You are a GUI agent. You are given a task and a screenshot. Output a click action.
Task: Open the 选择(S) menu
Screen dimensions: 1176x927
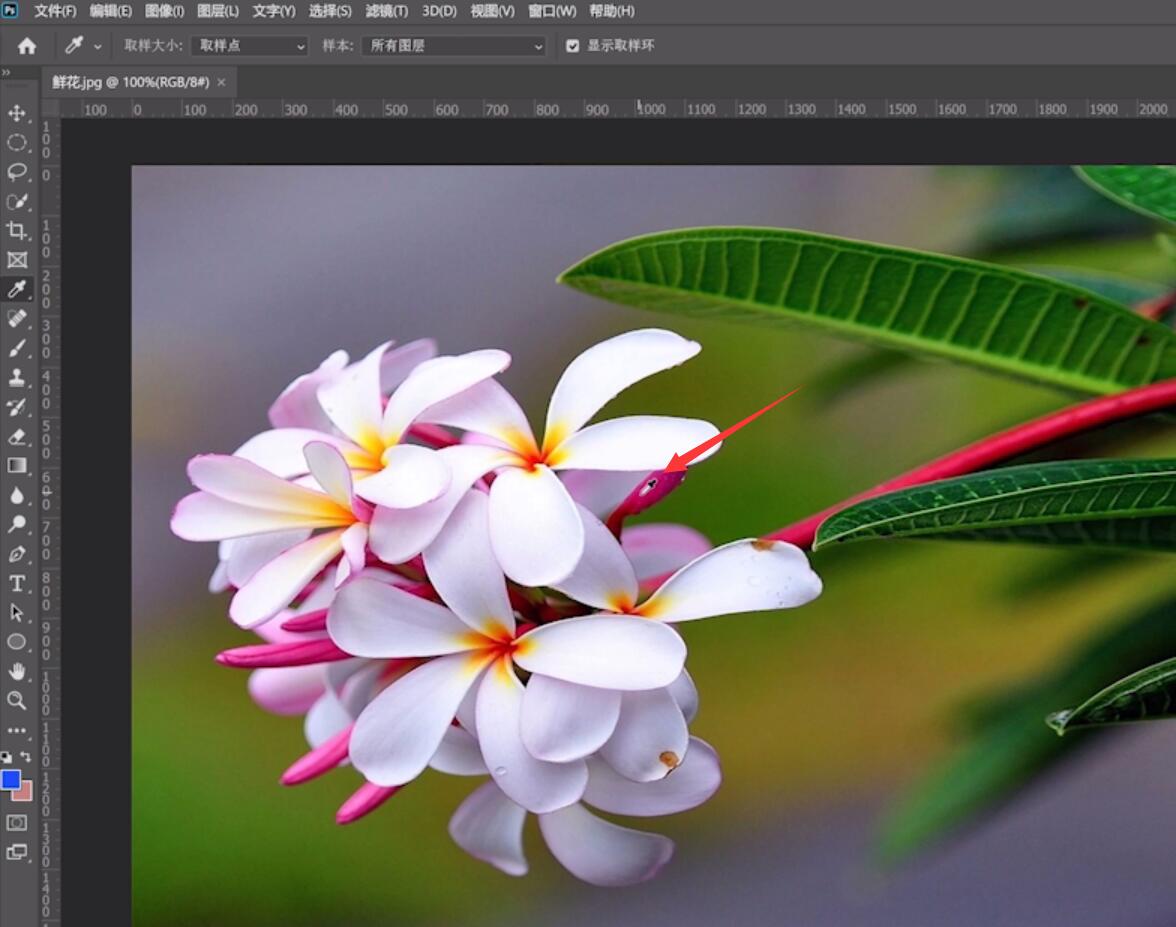(x=330, y=11)
